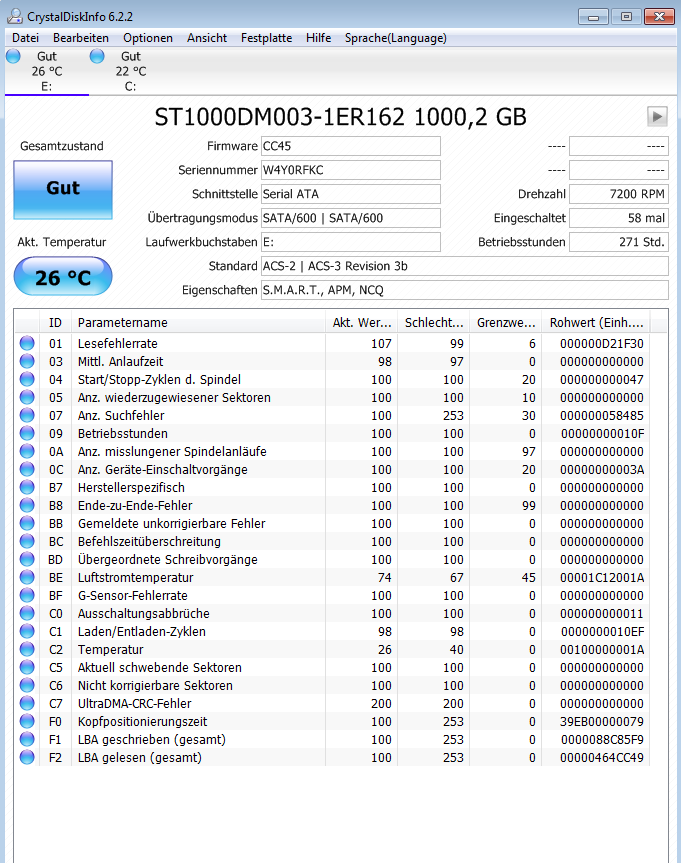The image size is (681, 863).
Task: Open the Festplatte menu
Action: pyautogui.click(x=266, y=38)
